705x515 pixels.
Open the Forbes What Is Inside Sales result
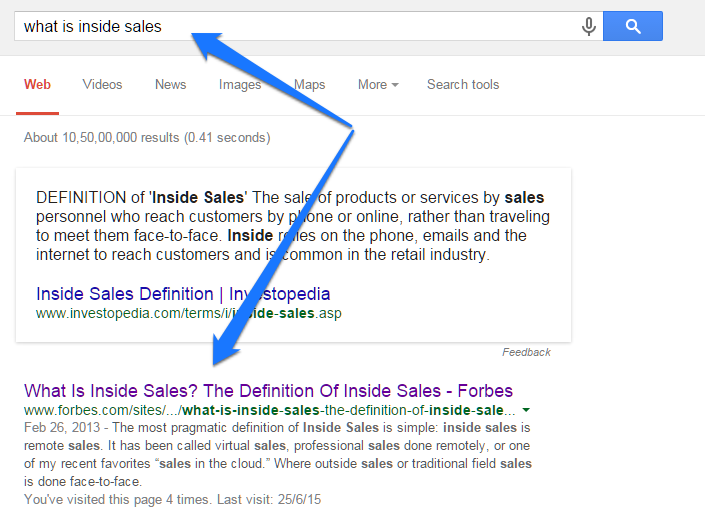point(268,391)
